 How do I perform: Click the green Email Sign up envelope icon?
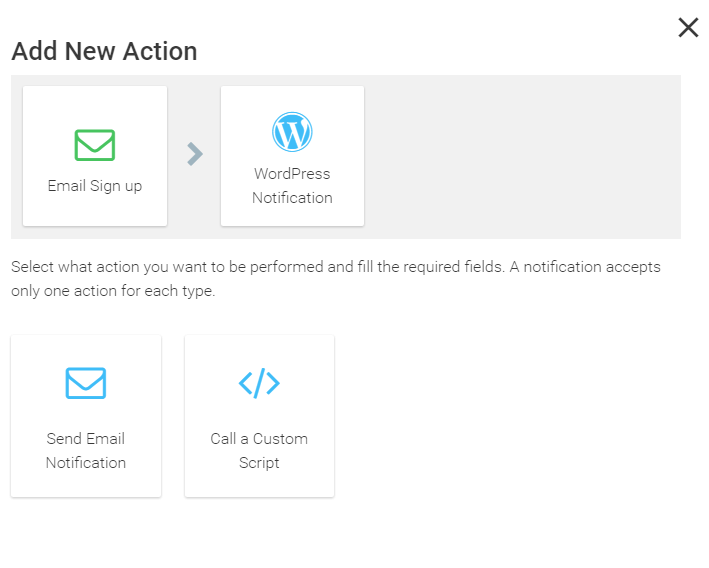pos(95,145)
